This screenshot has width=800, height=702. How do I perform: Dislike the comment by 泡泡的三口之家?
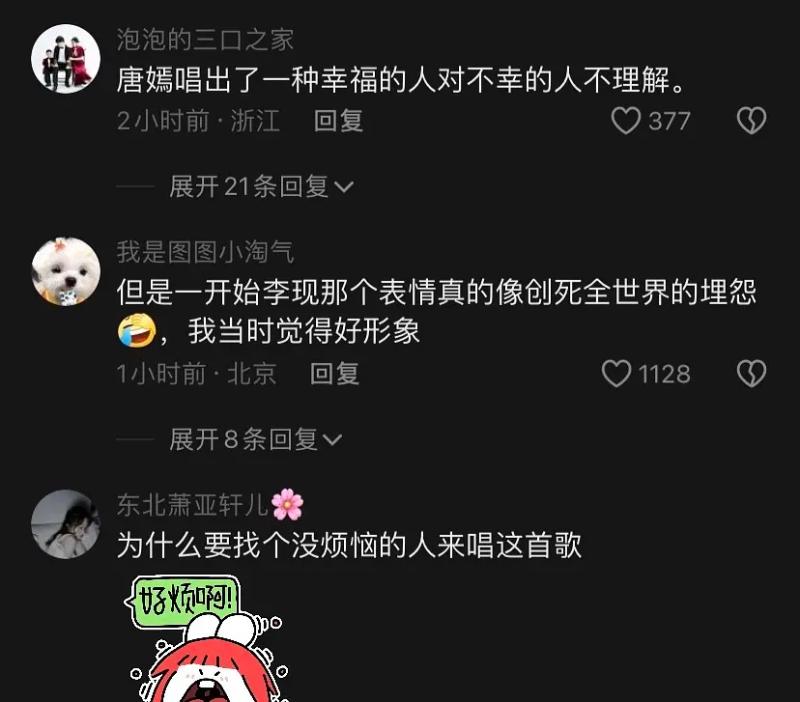pos(752,120)
